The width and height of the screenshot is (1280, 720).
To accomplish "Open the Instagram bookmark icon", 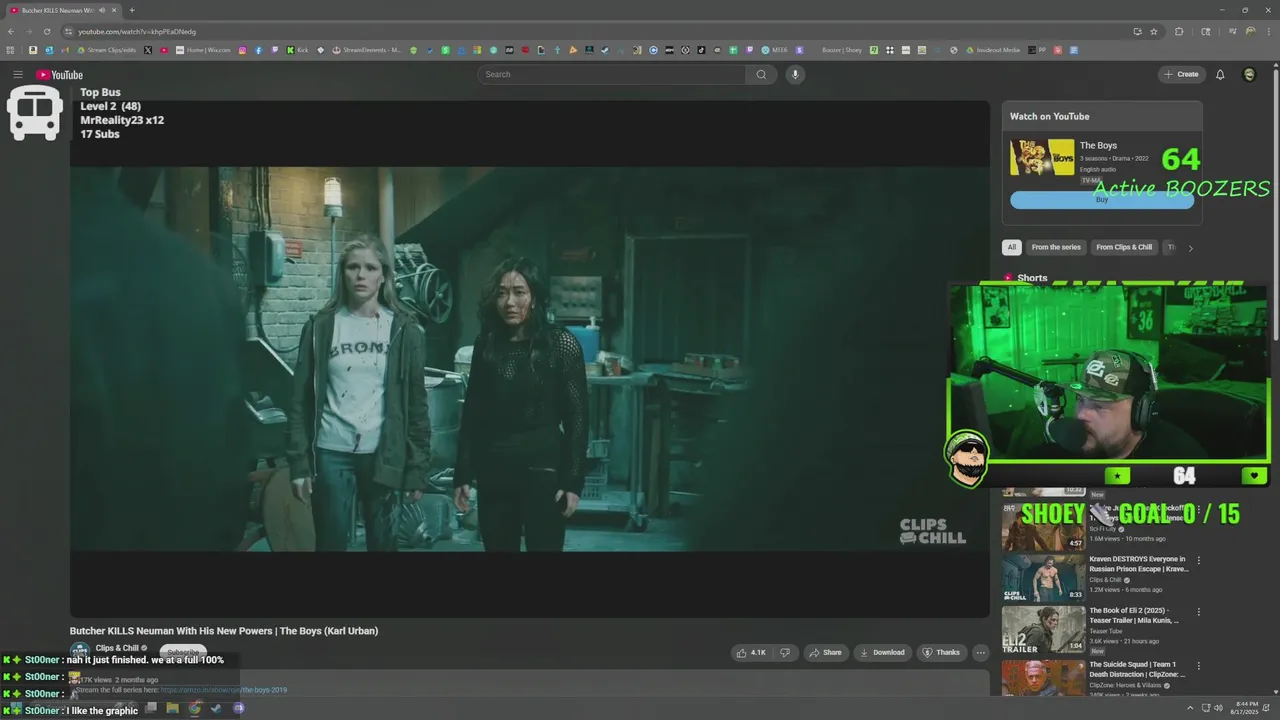I will point(243,50).
